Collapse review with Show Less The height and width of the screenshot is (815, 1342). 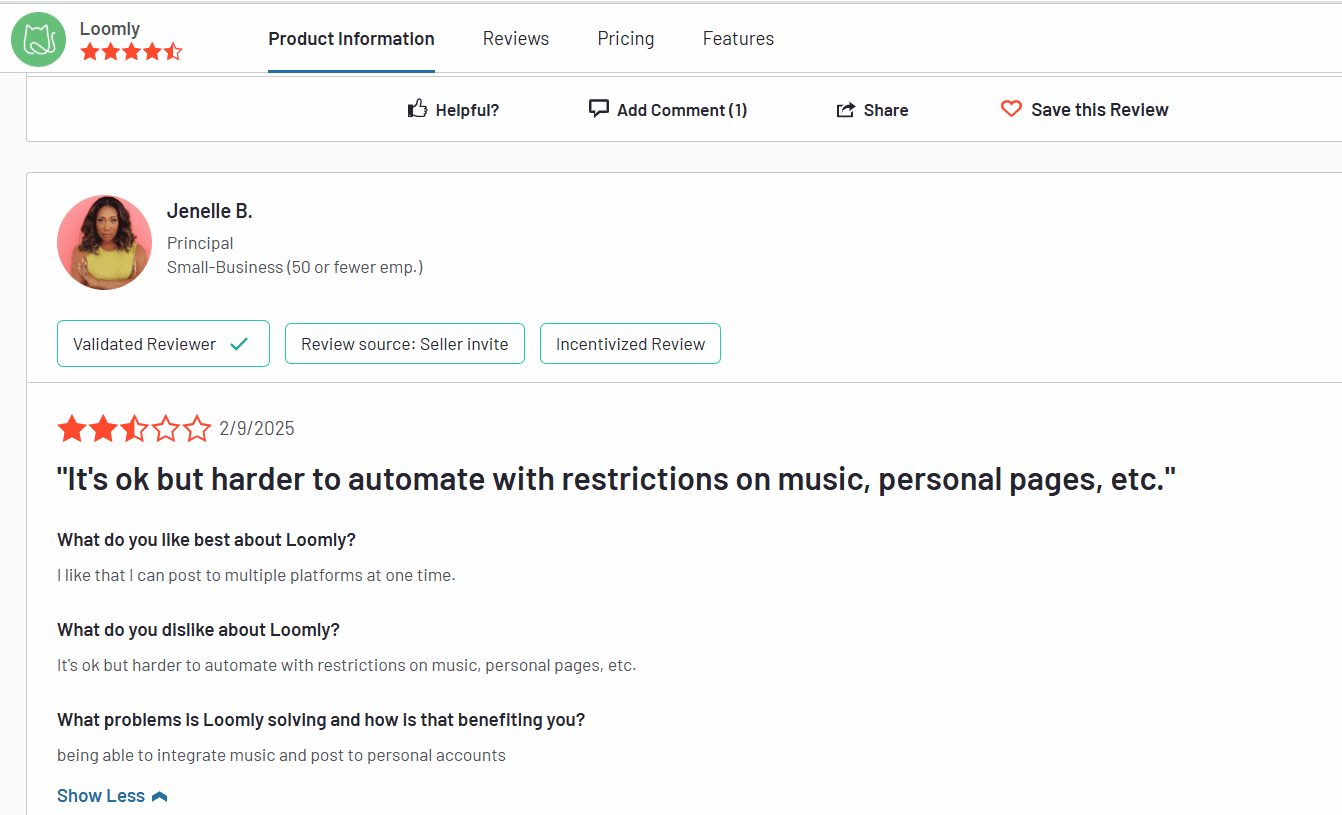pyautogui.click(x=101, y=796)
